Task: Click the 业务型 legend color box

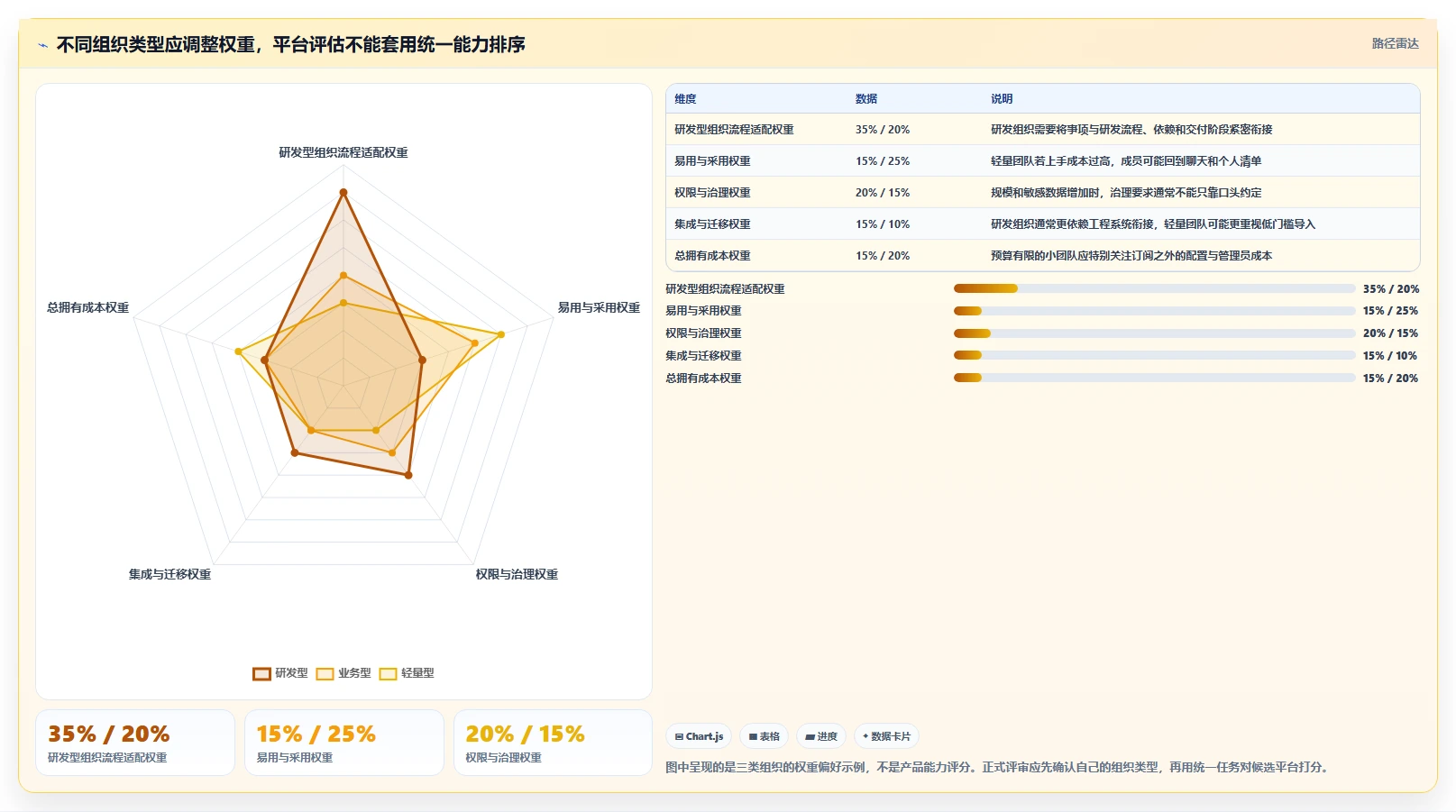Action: point(325,674)
